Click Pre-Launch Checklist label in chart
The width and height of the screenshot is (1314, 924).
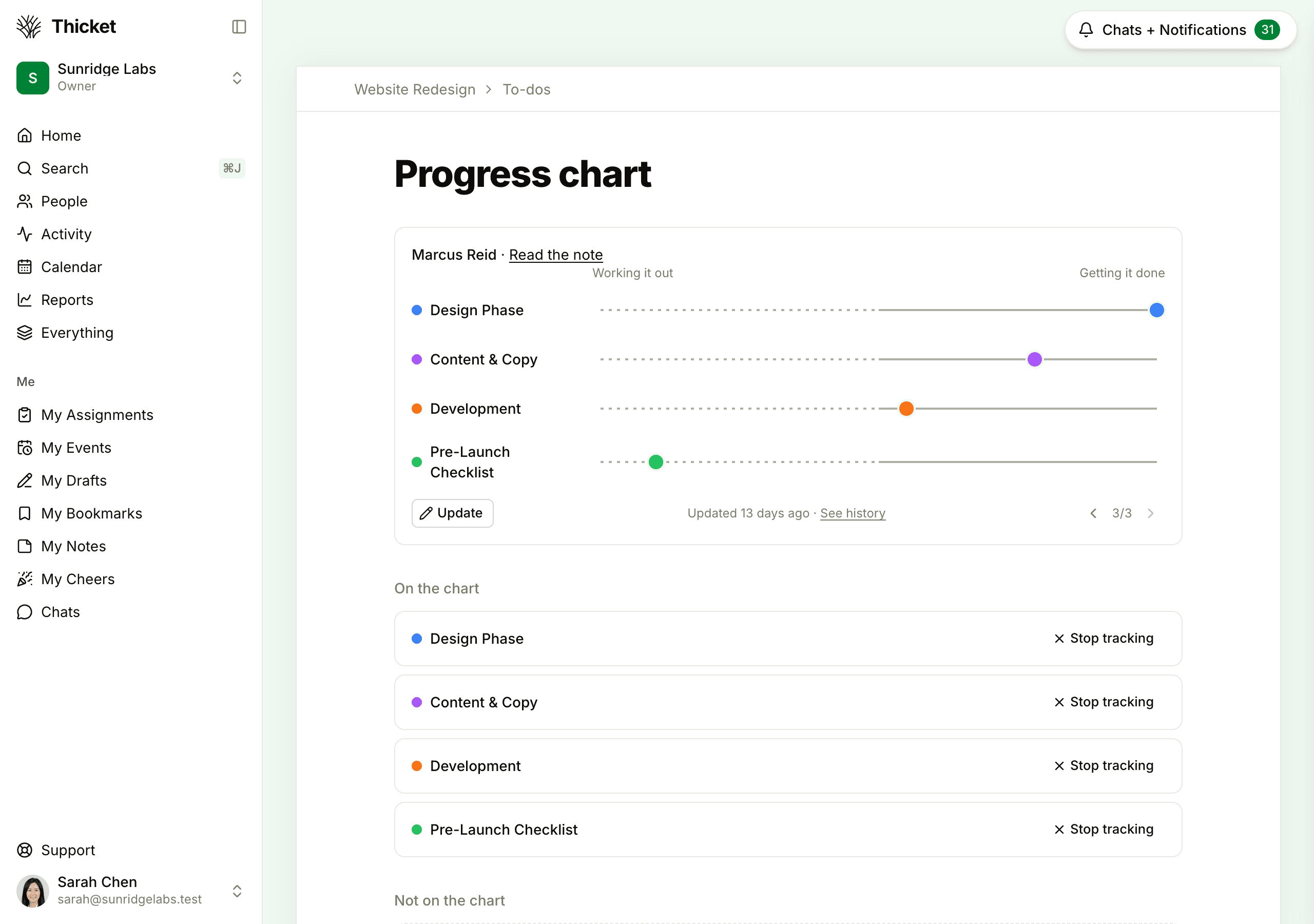(470, 461)
